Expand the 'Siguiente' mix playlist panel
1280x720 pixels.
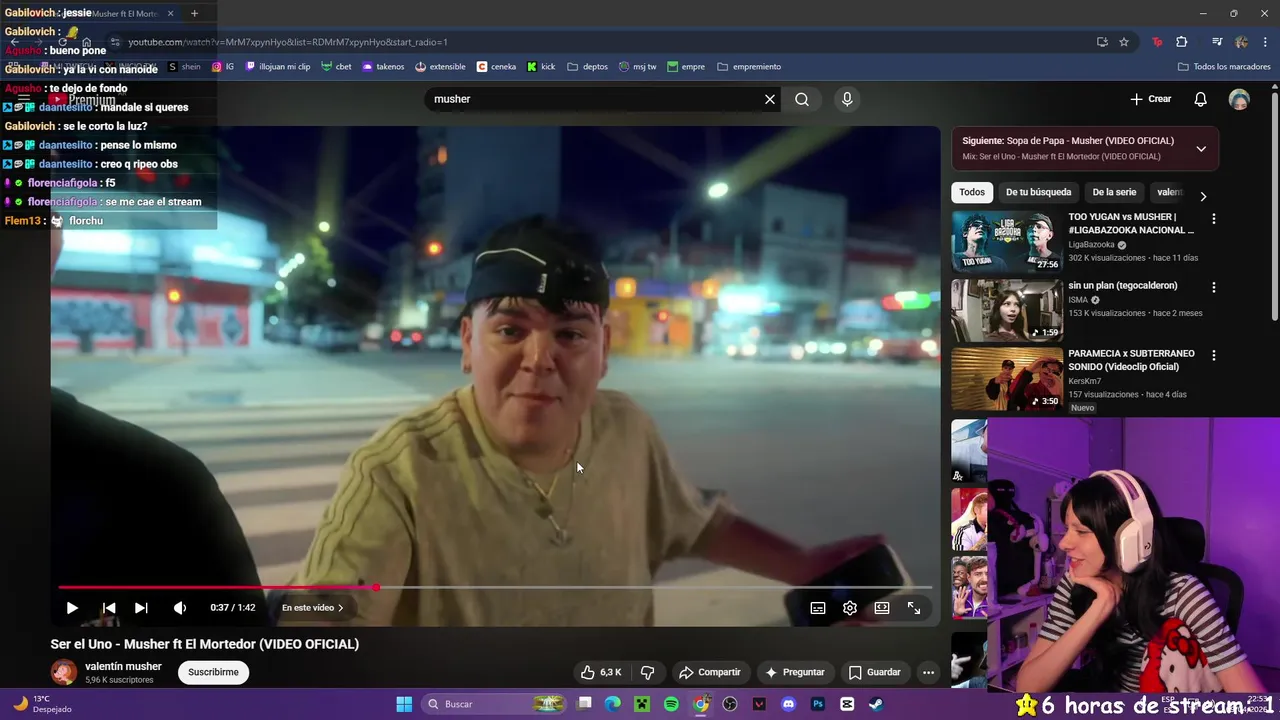point(1201,149)
